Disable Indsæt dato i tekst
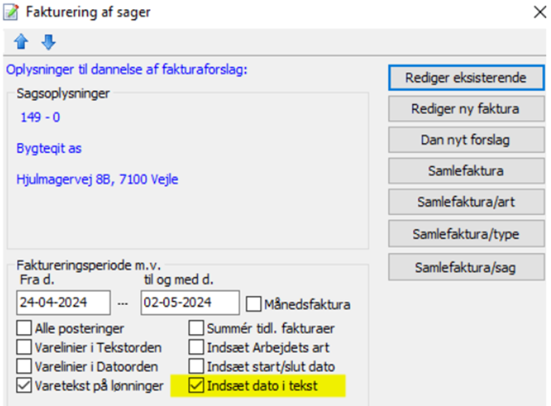Screen dimensions: 551x406 coord(196,385)
